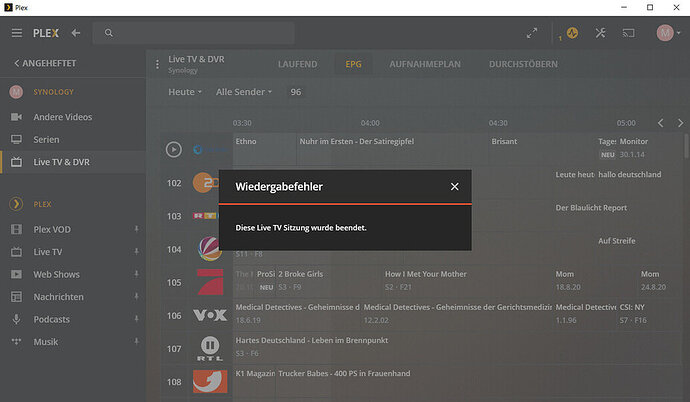Viewport: 690px width, 402px height.
Task: Open Live TV & DVR in the sidebar
Action: [61, 162]
